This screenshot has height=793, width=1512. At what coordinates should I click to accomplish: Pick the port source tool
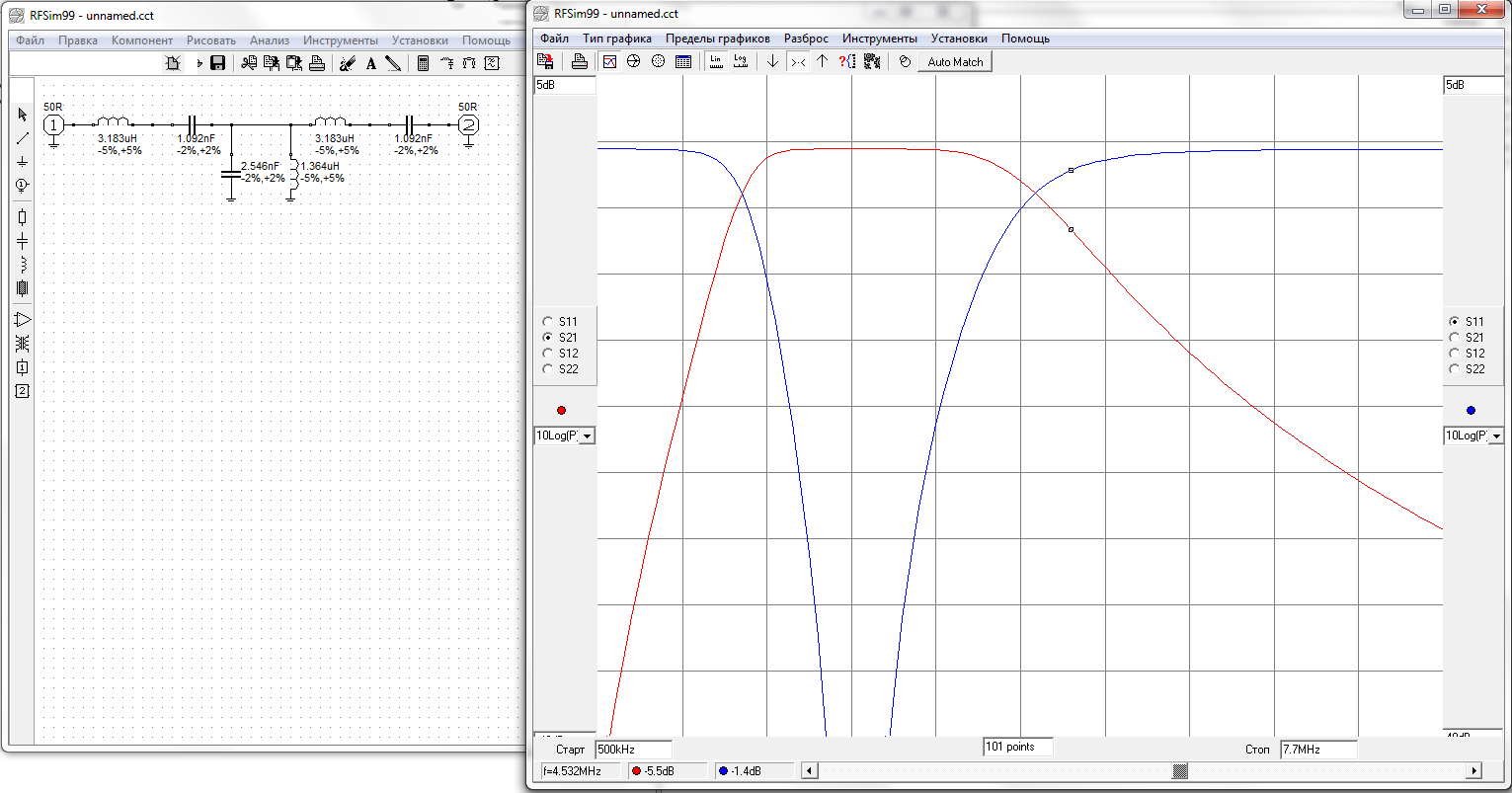click(x=23, y=186)
